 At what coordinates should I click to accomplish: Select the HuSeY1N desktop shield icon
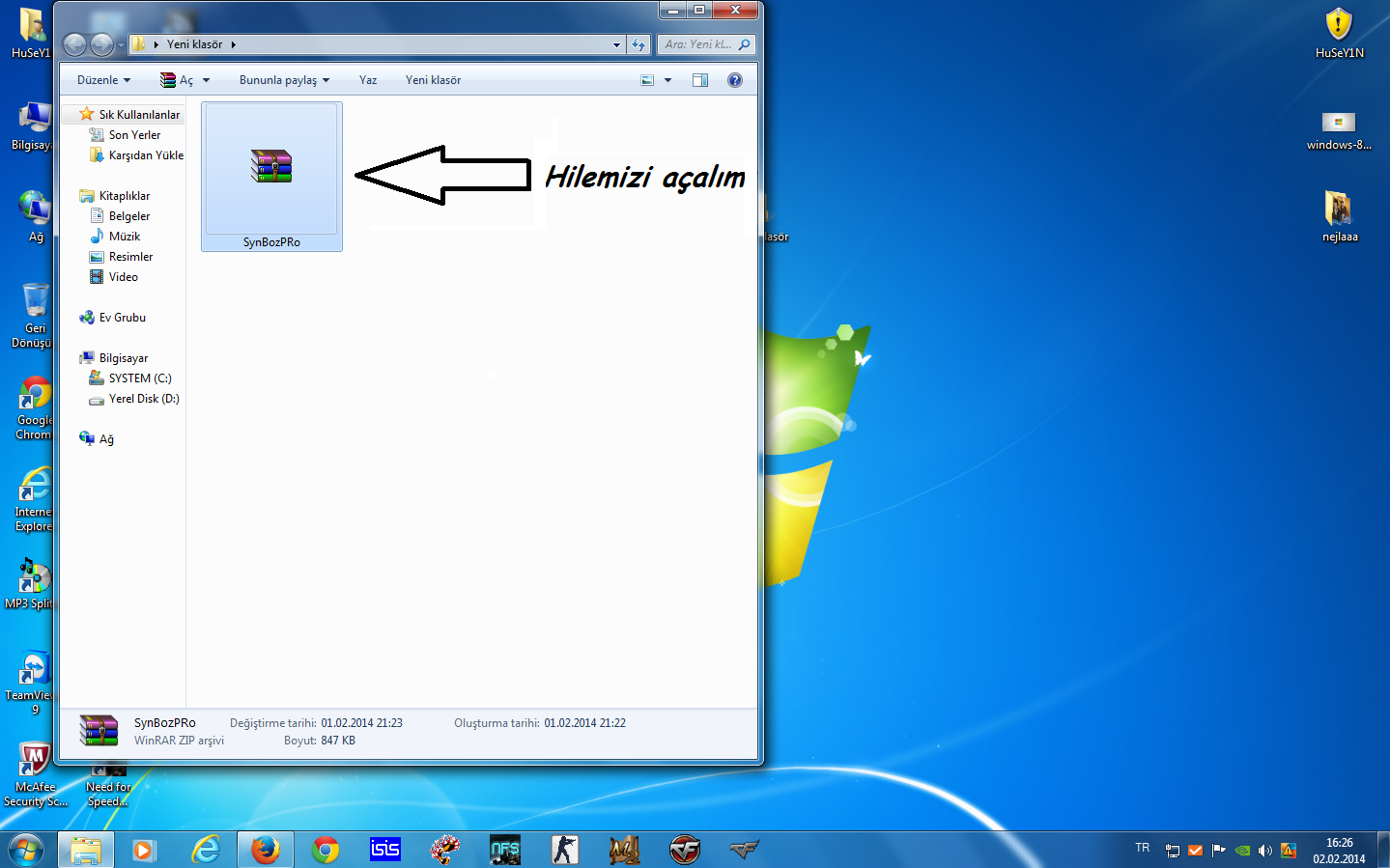click(1339, 33)
